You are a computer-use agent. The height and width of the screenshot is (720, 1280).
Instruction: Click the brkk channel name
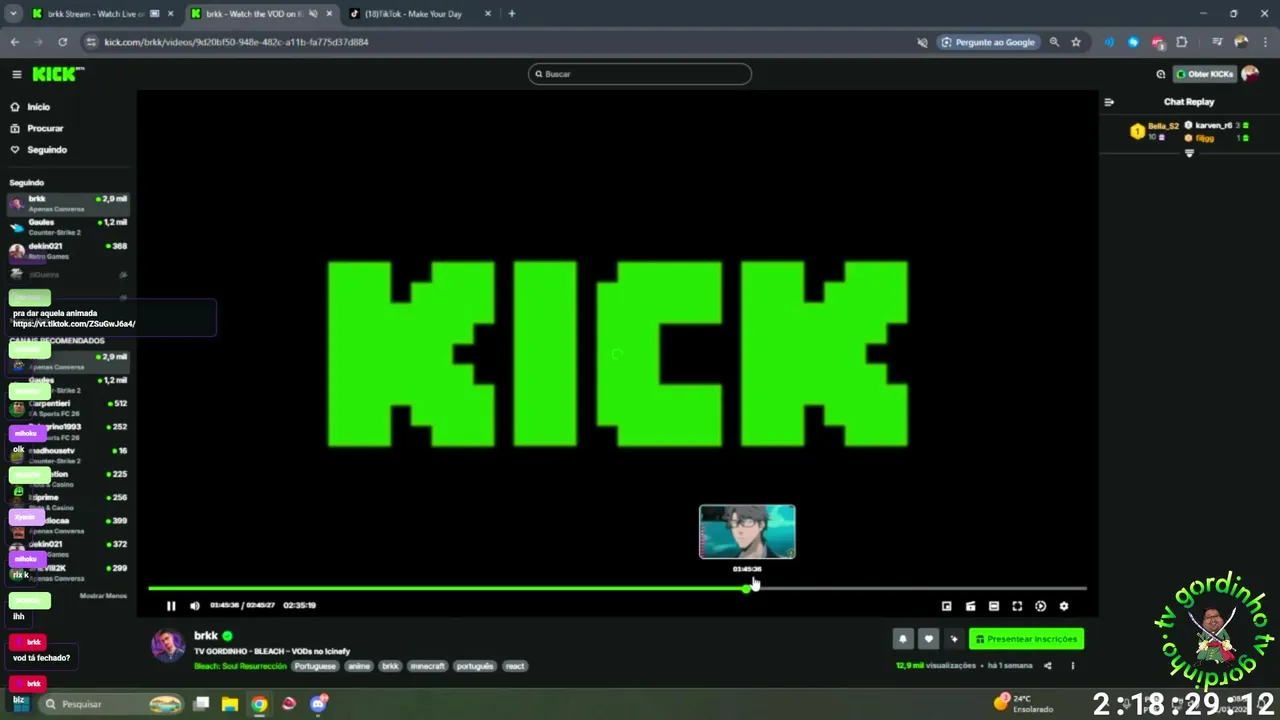(205, 636)
